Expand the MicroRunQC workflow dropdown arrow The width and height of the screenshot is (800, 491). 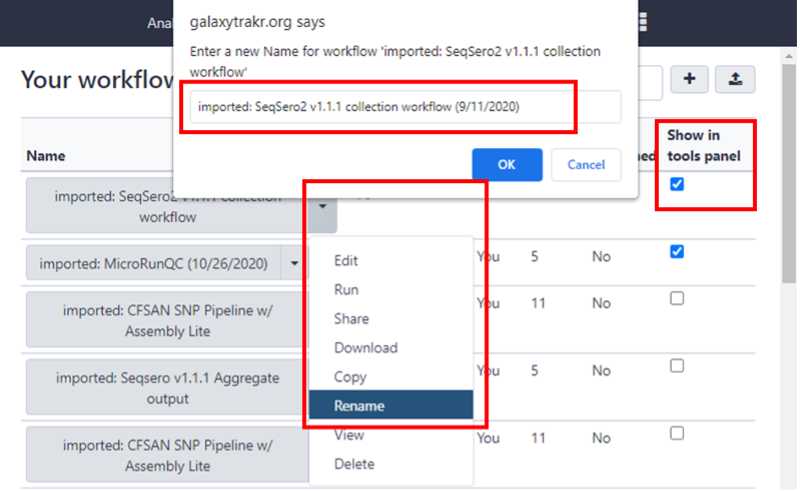[x=294, y=264]
